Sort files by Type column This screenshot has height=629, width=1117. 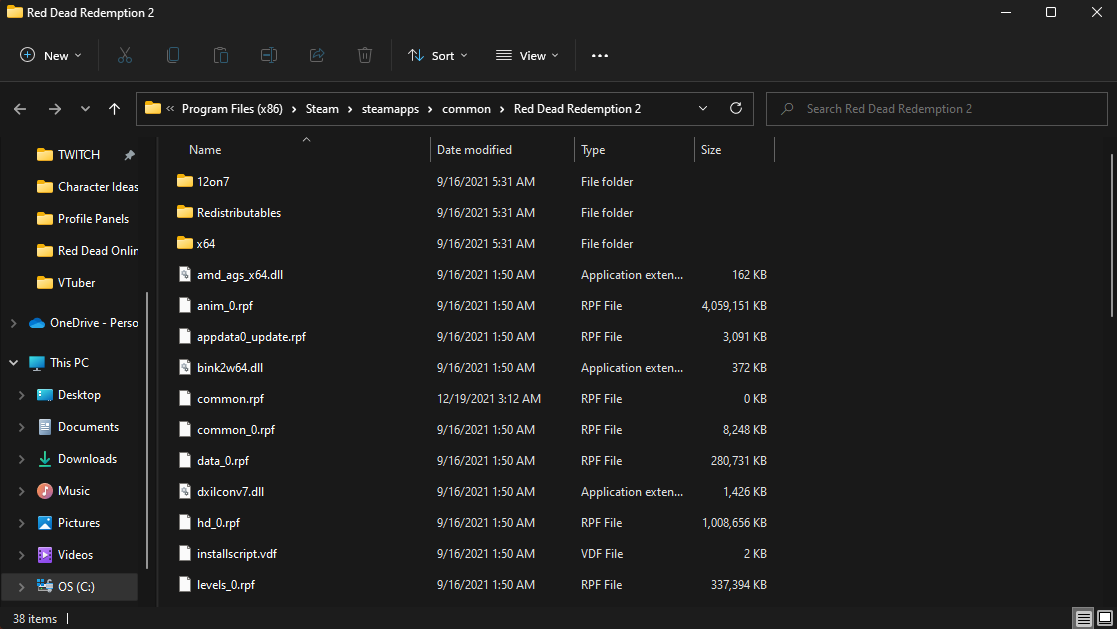coord(593,150)
